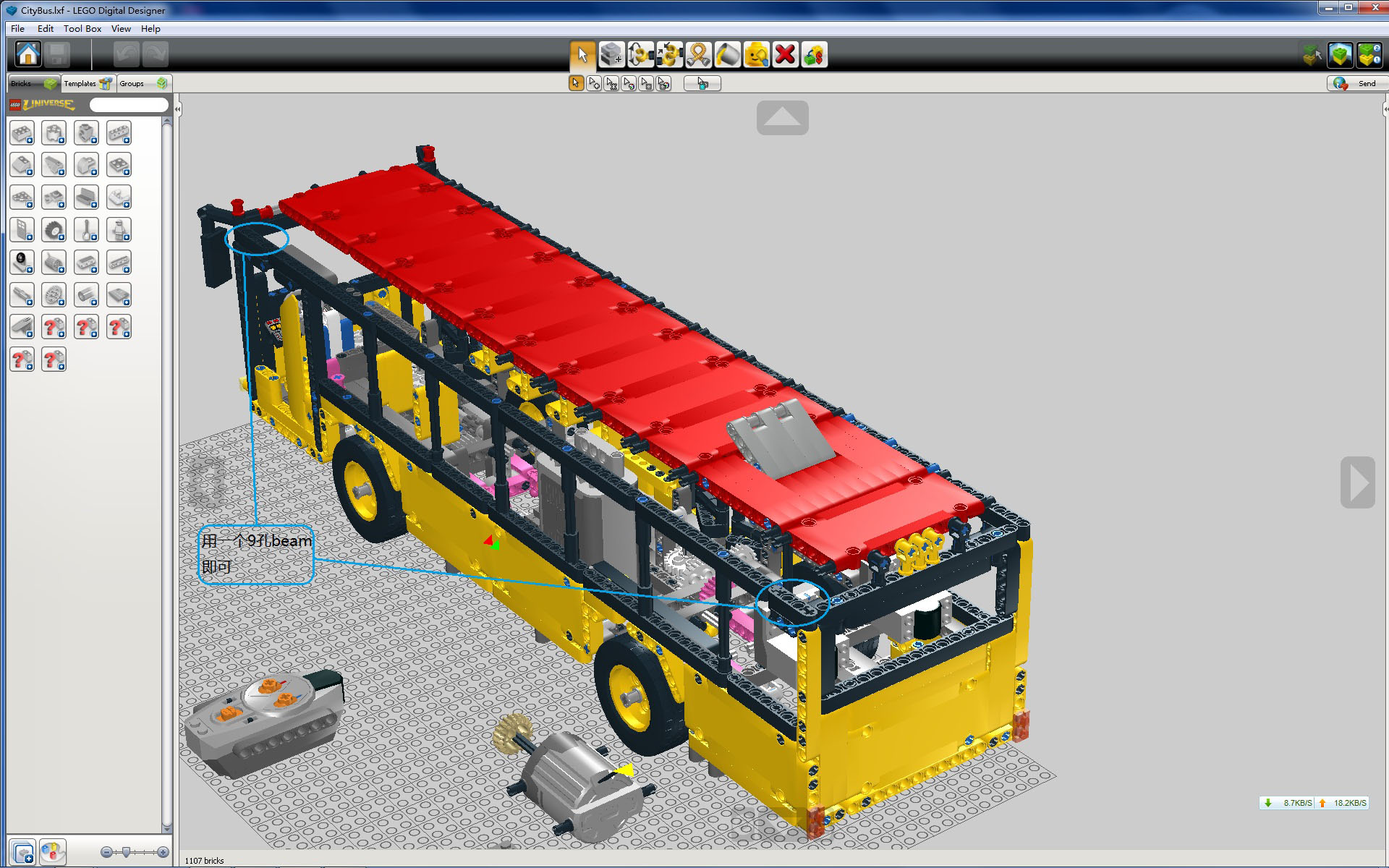This screenshot has width=1389, height=868.
Task: Open the File menu
Action: tap(15, 27)
